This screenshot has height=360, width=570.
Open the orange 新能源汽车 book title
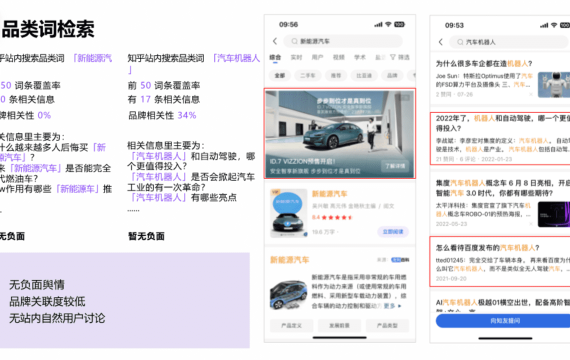(x=330, y=194)
